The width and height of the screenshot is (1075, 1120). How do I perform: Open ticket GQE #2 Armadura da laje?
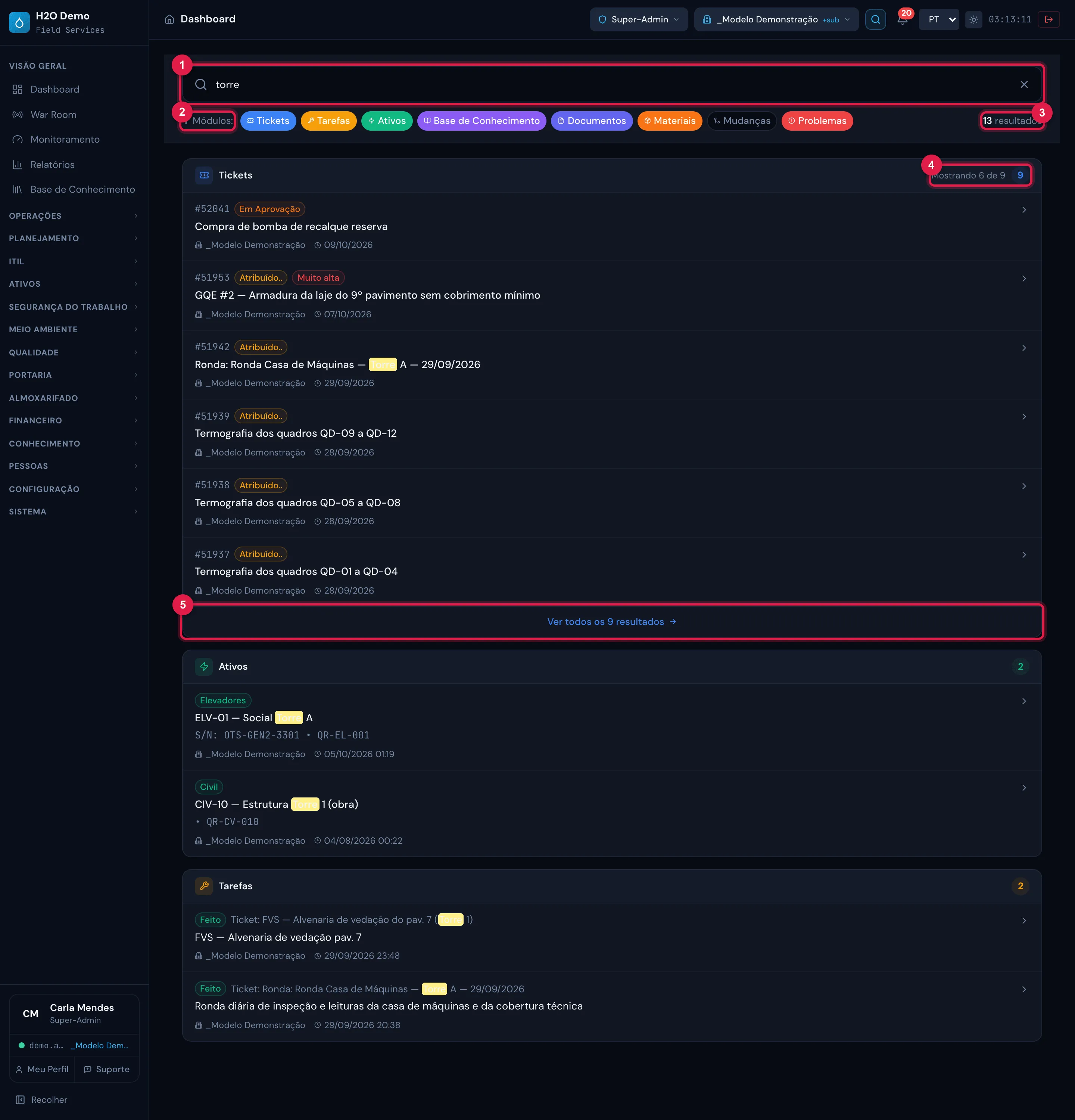[612, 295]
